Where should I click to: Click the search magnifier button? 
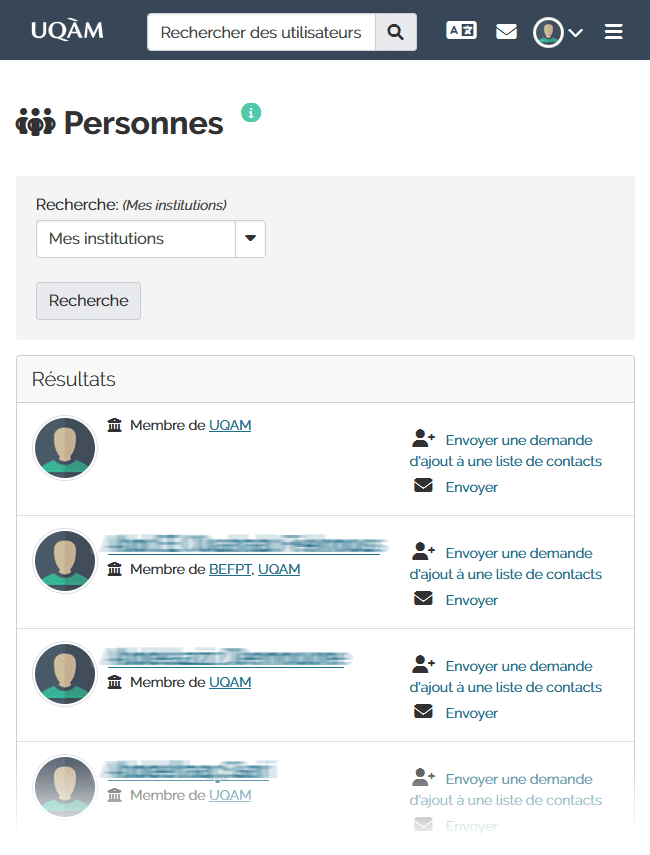tap(396, 32)
